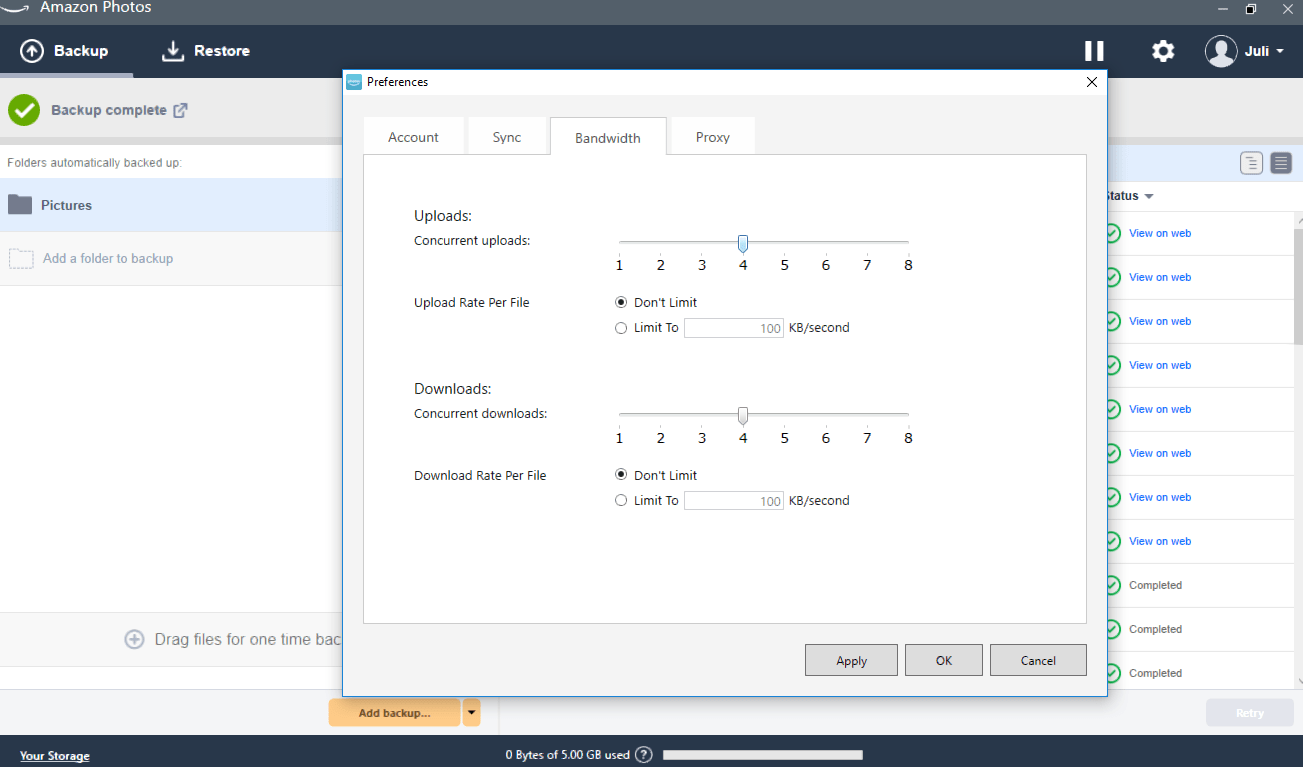
Task: Click the status list scrollbar down arrow
Action: click(1298, 681)
